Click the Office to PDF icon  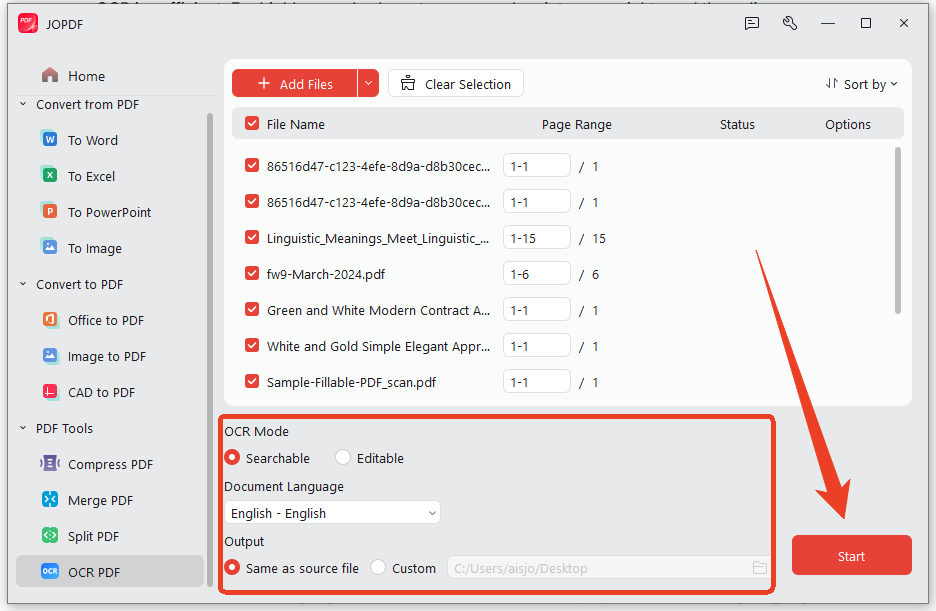pos(50,319)
